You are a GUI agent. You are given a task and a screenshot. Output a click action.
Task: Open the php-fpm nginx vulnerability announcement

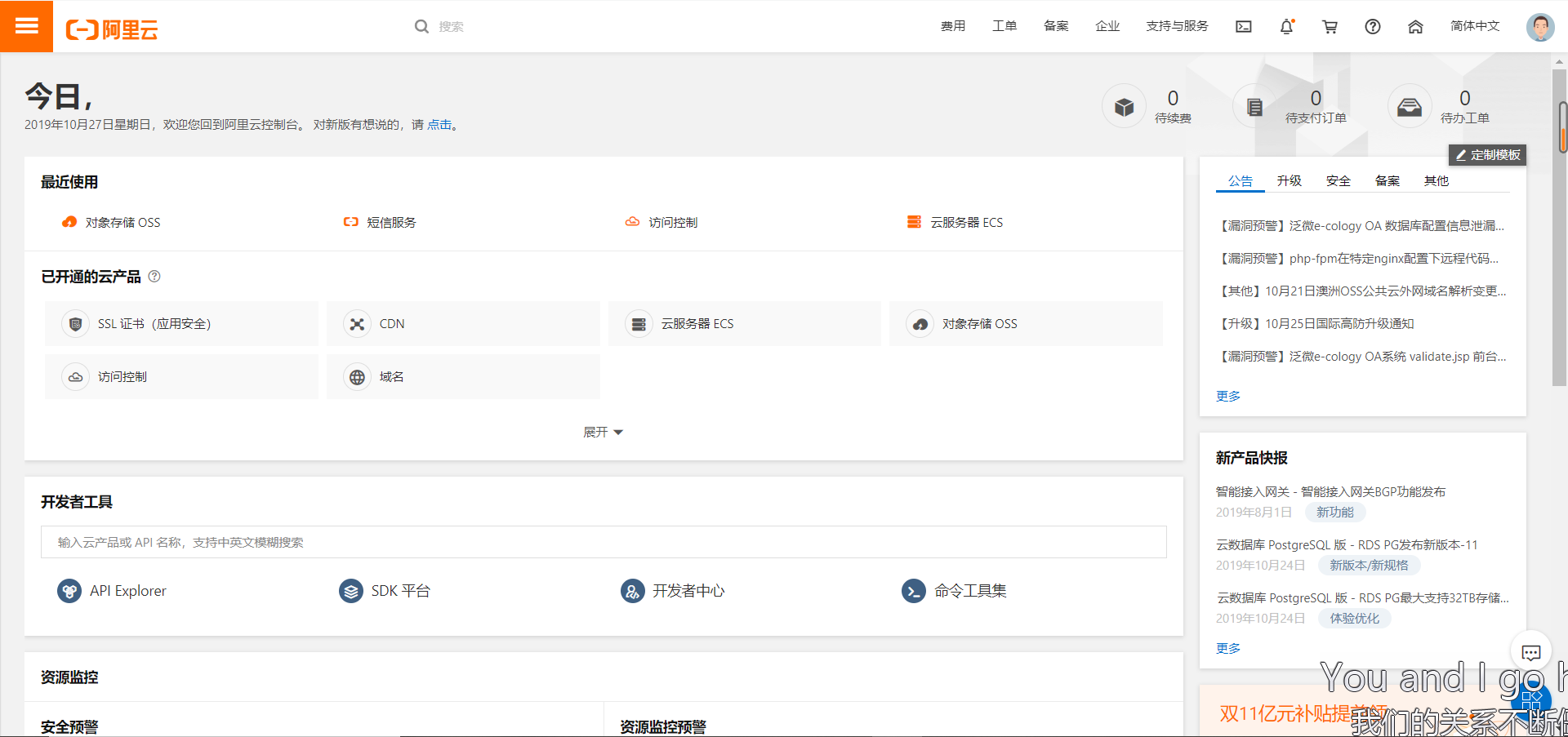coord(1359,259)
